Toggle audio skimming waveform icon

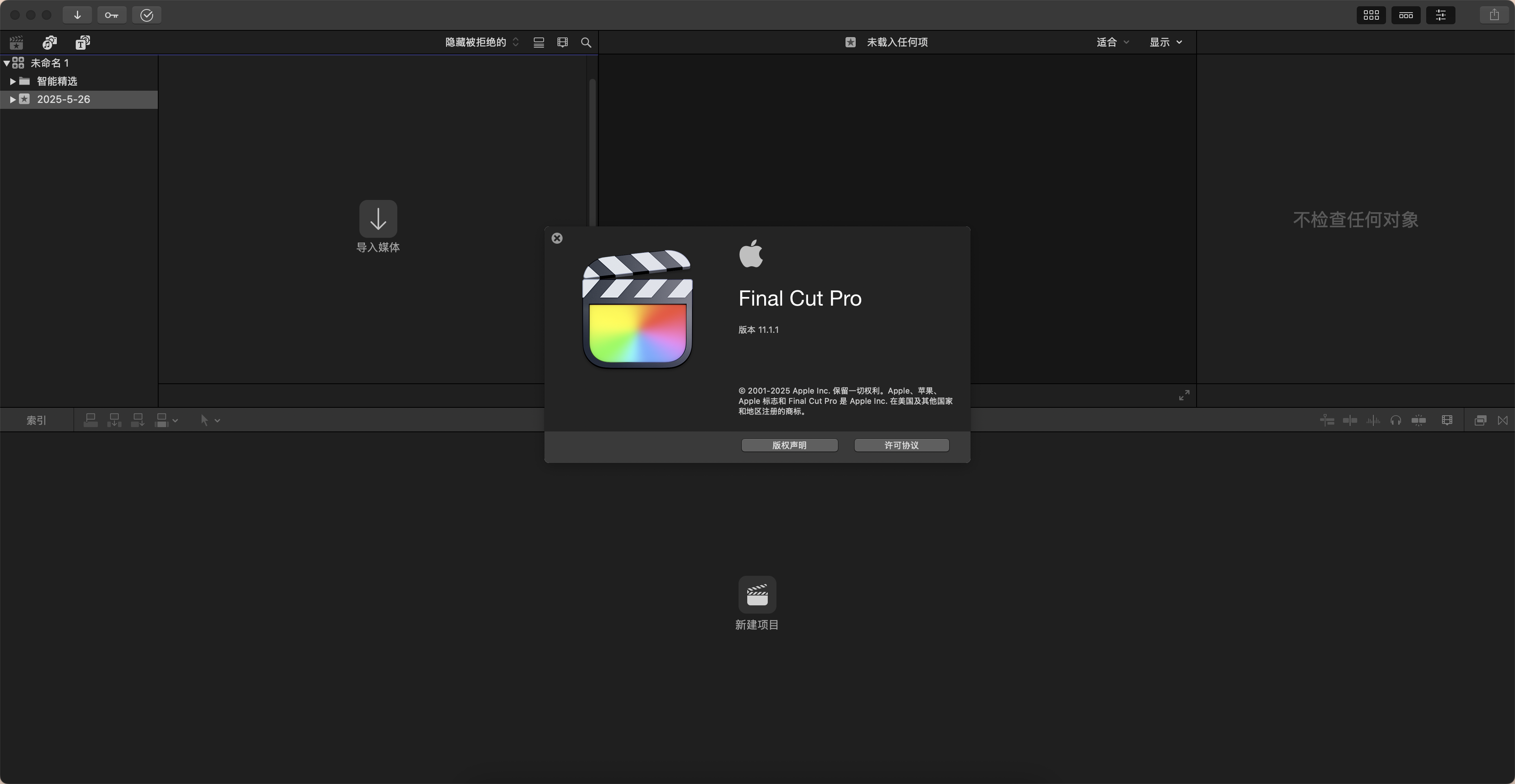(x=1373, y=420)
